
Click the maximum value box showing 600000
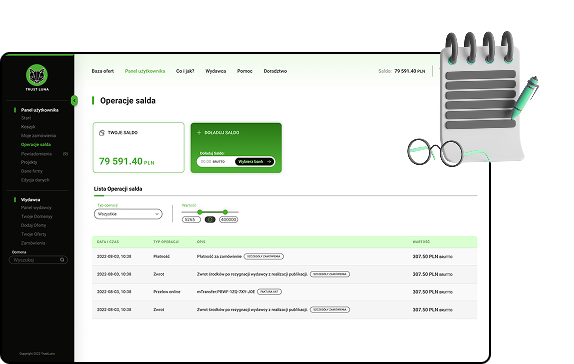click(228, 219)
